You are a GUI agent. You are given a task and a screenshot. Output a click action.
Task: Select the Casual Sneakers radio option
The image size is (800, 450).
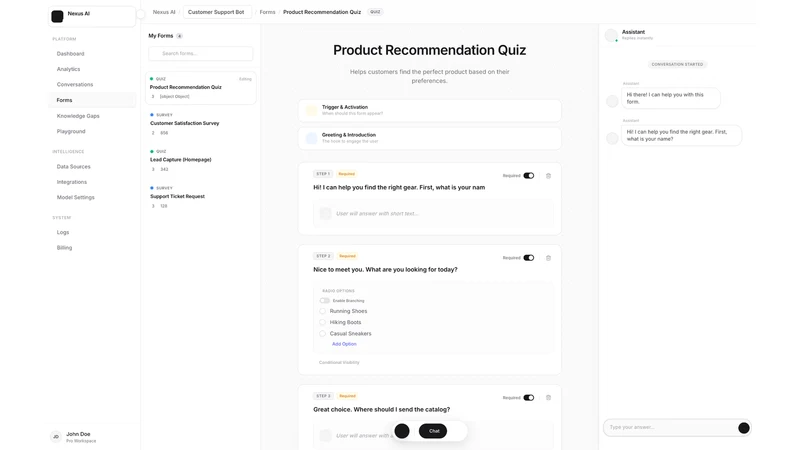pos(322,334)
